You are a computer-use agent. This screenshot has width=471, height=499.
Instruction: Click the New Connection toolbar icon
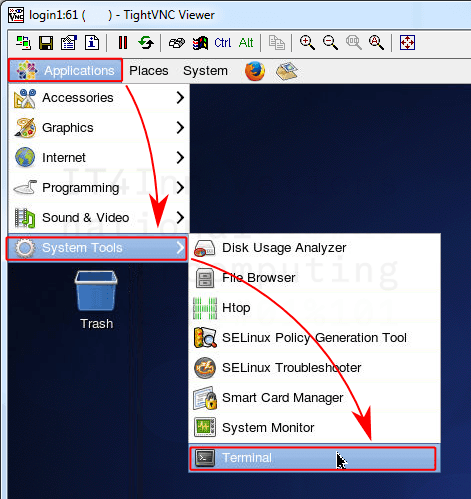23,43
